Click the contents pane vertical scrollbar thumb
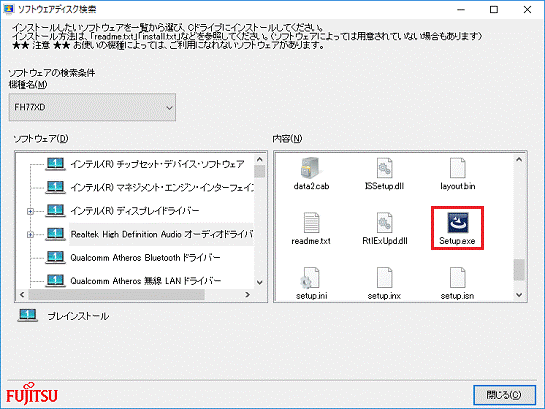545x409 pixels. click(519, 269)
